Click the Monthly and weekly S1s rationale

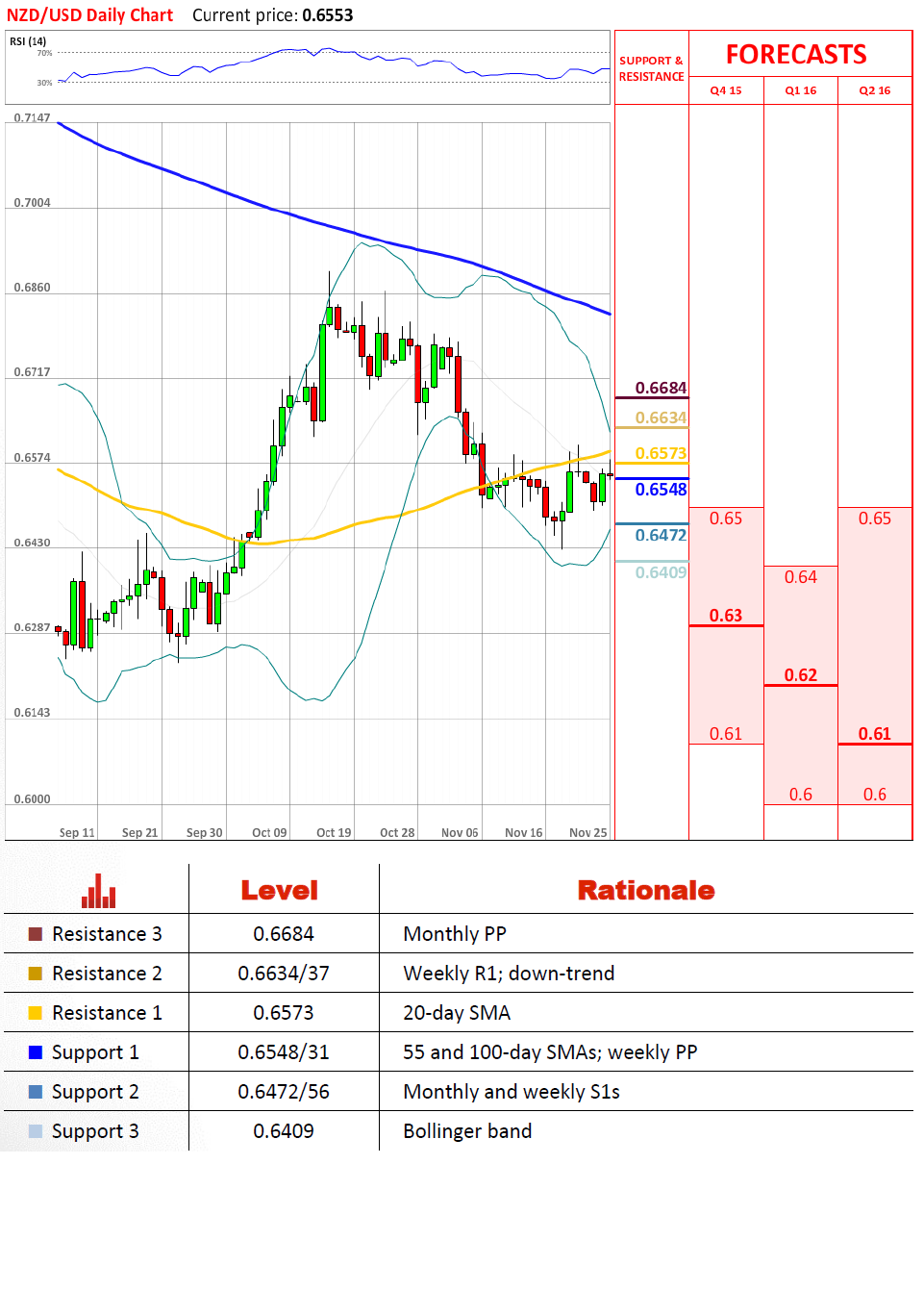(512, 1092)
